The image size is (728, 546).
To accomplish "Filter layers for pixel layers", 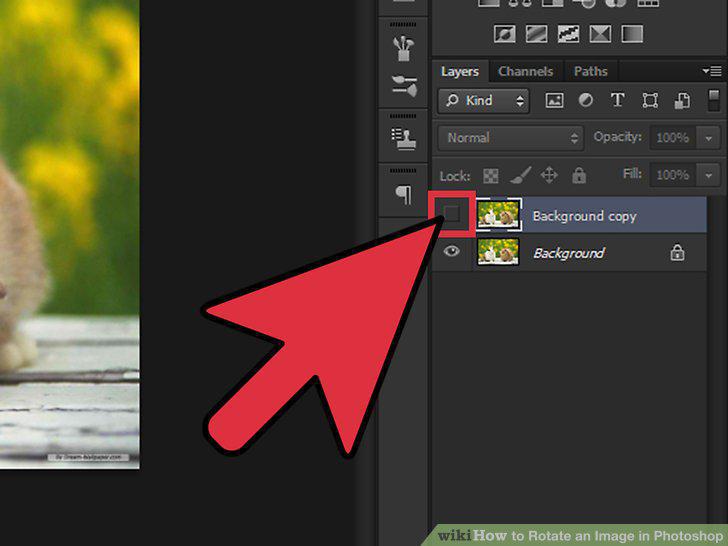I will click(x=554, y=100).
